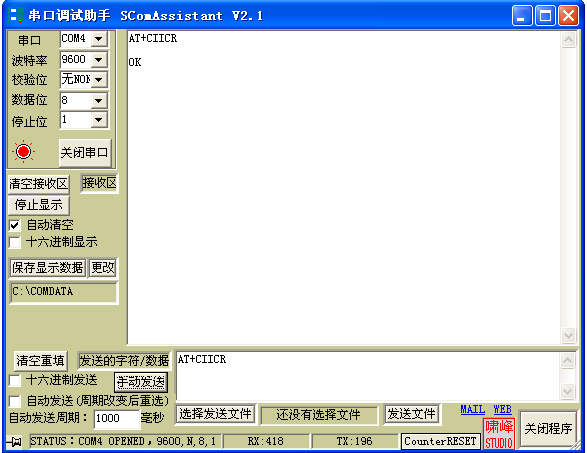Toggle 十六进制发送 hex send checkbox
This screenshot has width=587, height=453.
click(x=15, y=380)
